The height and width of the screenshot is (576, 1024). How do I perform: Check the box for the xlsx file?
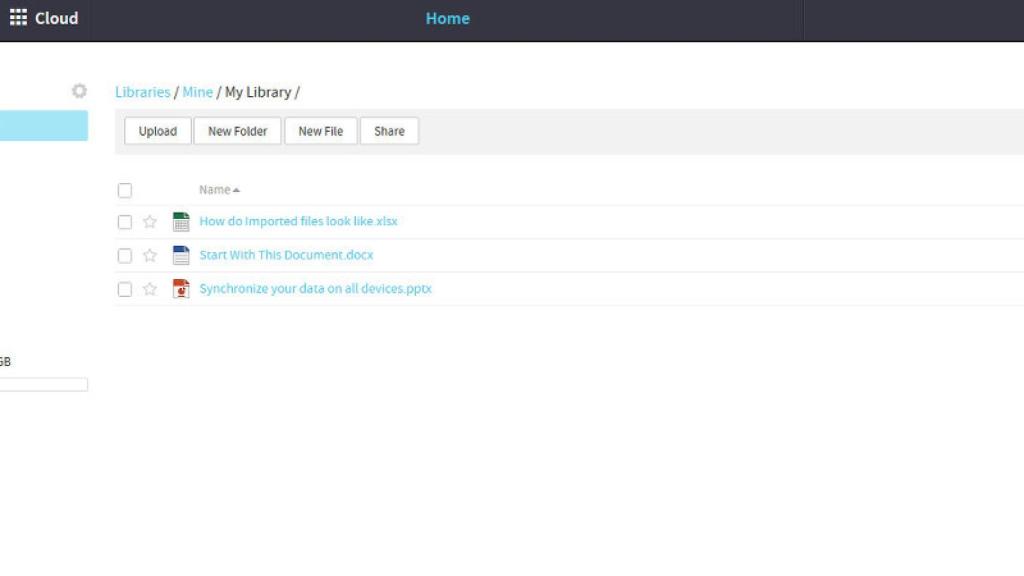pyautogui.click(x=125, y=222)
